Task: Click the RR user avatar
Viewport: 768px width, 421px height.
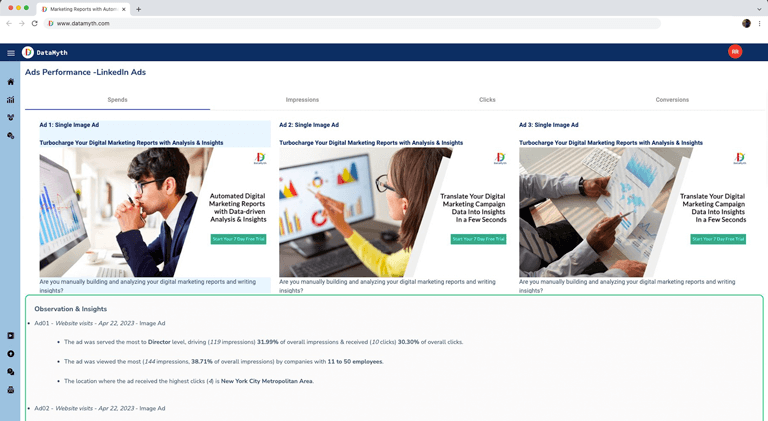Action: (x=735, y=51)
